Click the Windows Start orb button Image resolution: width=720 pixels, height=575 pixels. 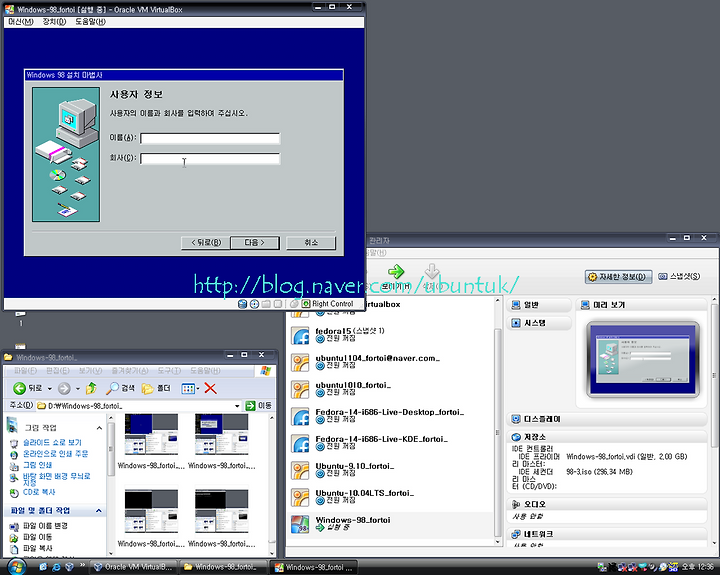16,567
